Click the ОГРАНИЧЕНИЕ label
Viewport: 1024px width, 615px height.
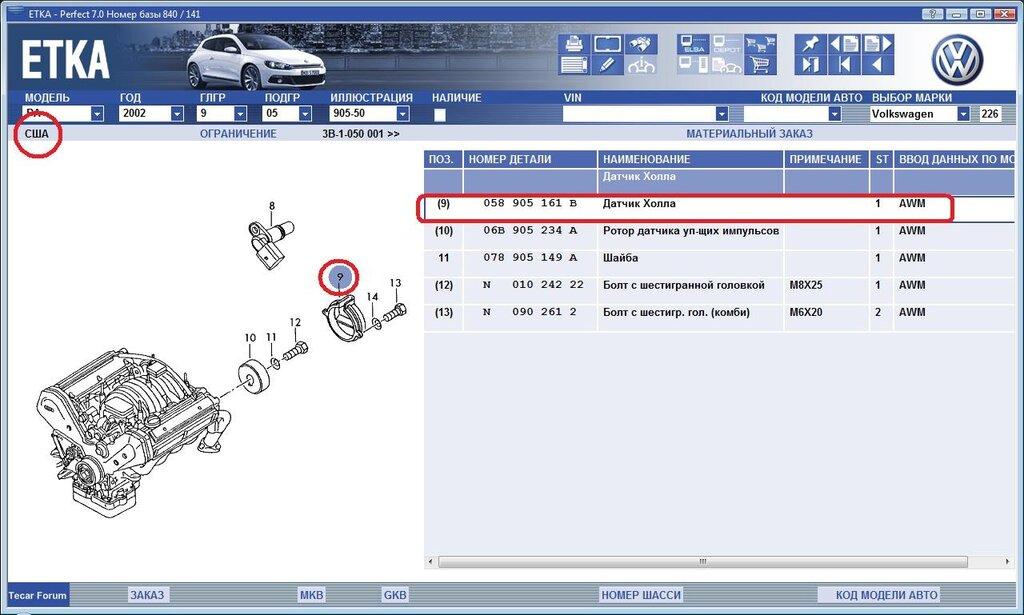(238, 134)
